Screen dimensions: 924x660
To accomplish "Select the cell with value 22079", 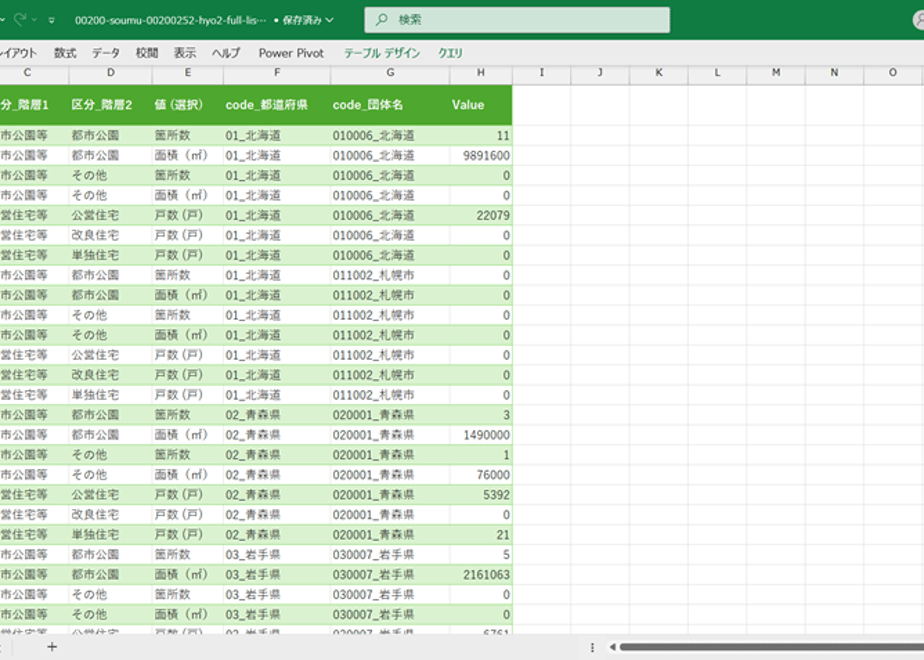I will click(481, 216).
